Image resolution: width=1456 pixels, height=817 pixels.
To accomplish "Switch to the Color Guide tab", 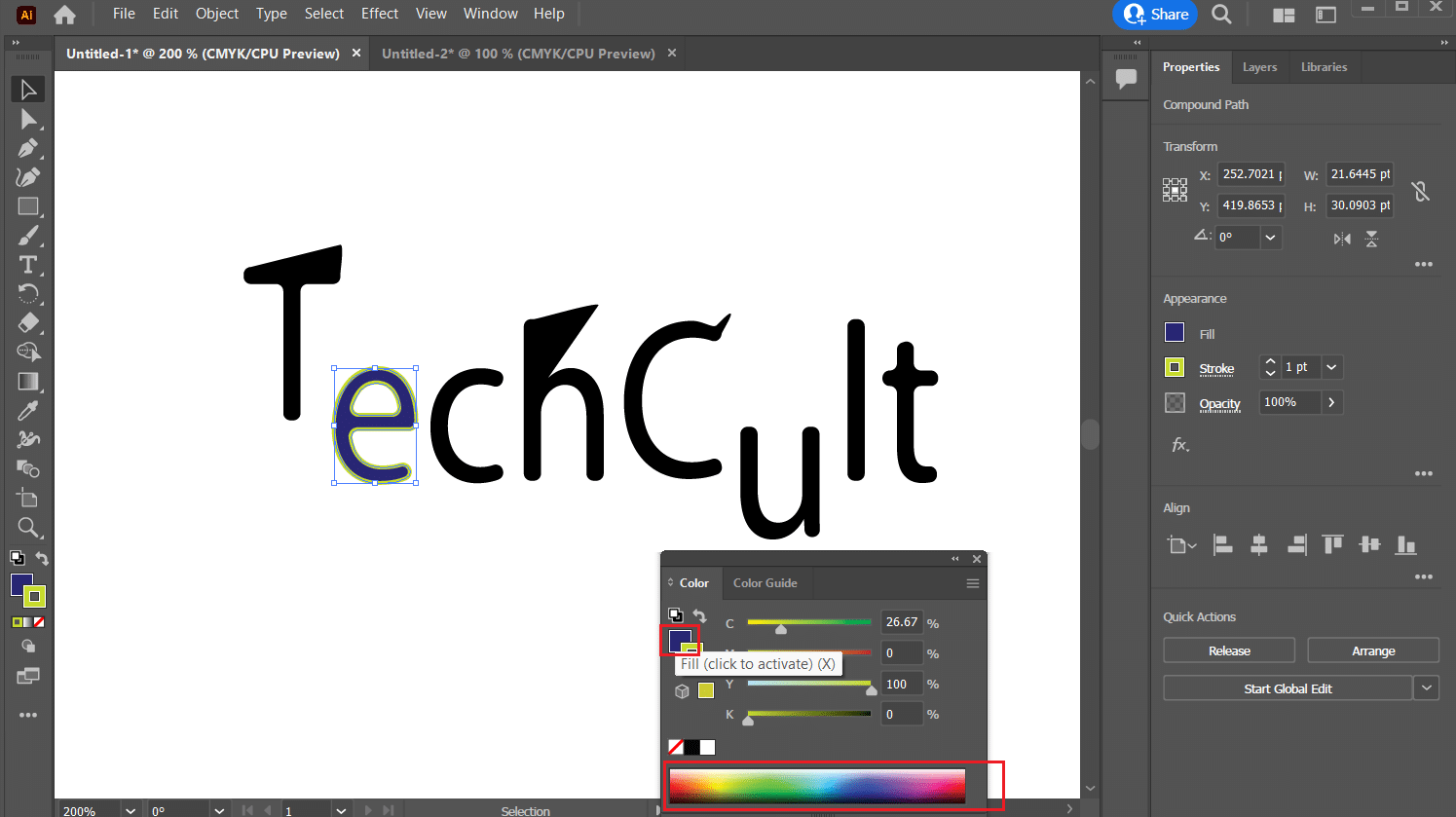I will 766,582.
